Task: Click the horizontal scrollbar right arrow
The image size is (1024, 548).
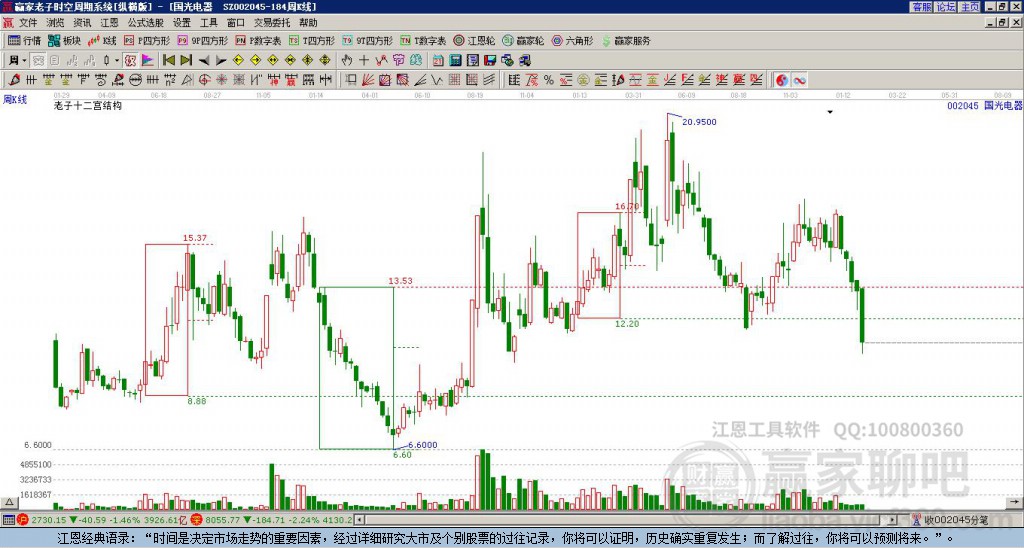Action: (x=892, y=520)
